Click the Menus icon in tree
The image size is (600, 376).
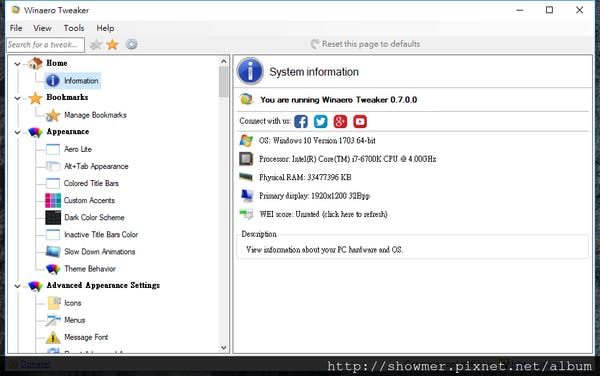click(x=53, y=320)
